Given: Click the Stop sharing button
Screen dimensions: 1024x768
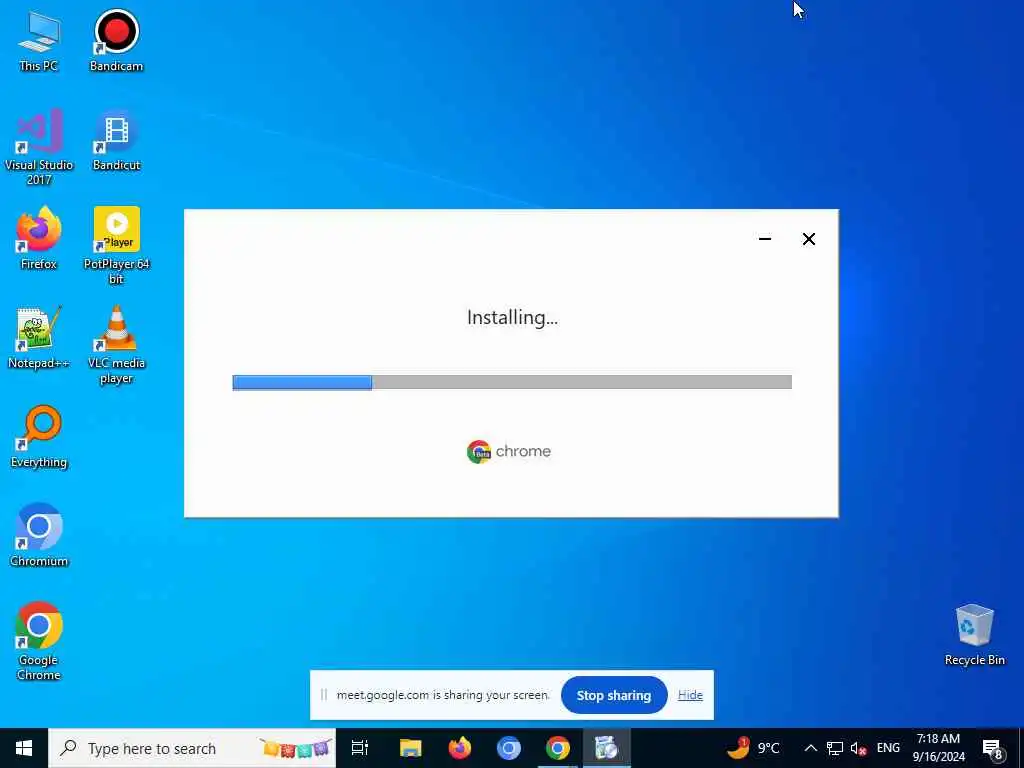Looking at the screenshot, I should (614, 696).
